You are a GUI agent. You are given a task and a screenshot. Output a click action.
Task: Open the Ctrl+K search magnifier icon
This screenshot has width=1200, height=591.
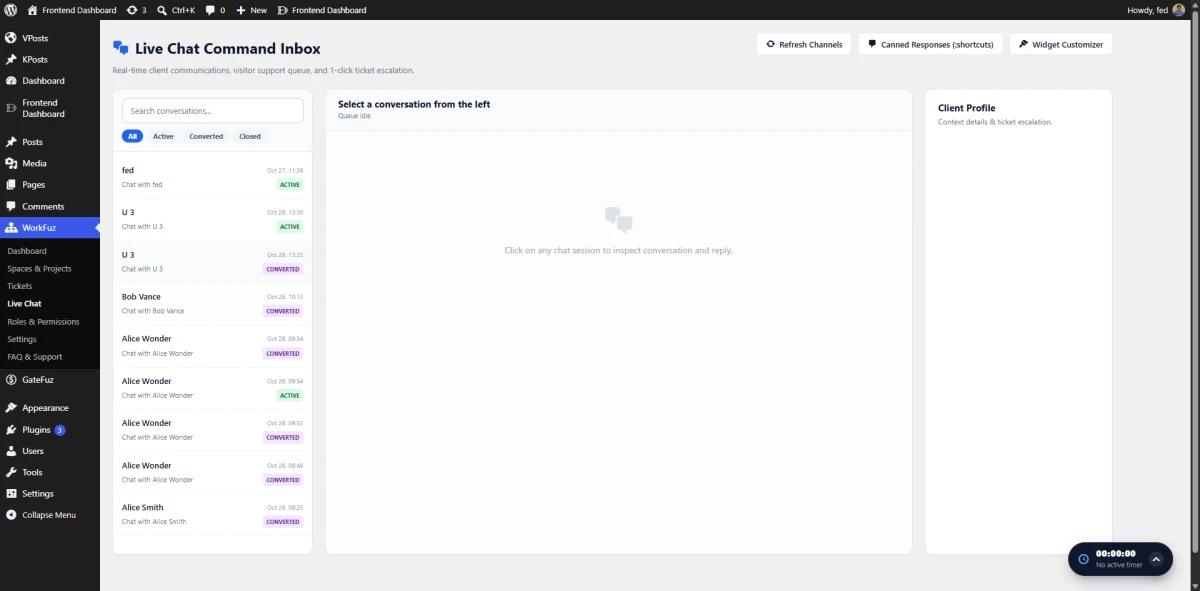pos(162,10)
